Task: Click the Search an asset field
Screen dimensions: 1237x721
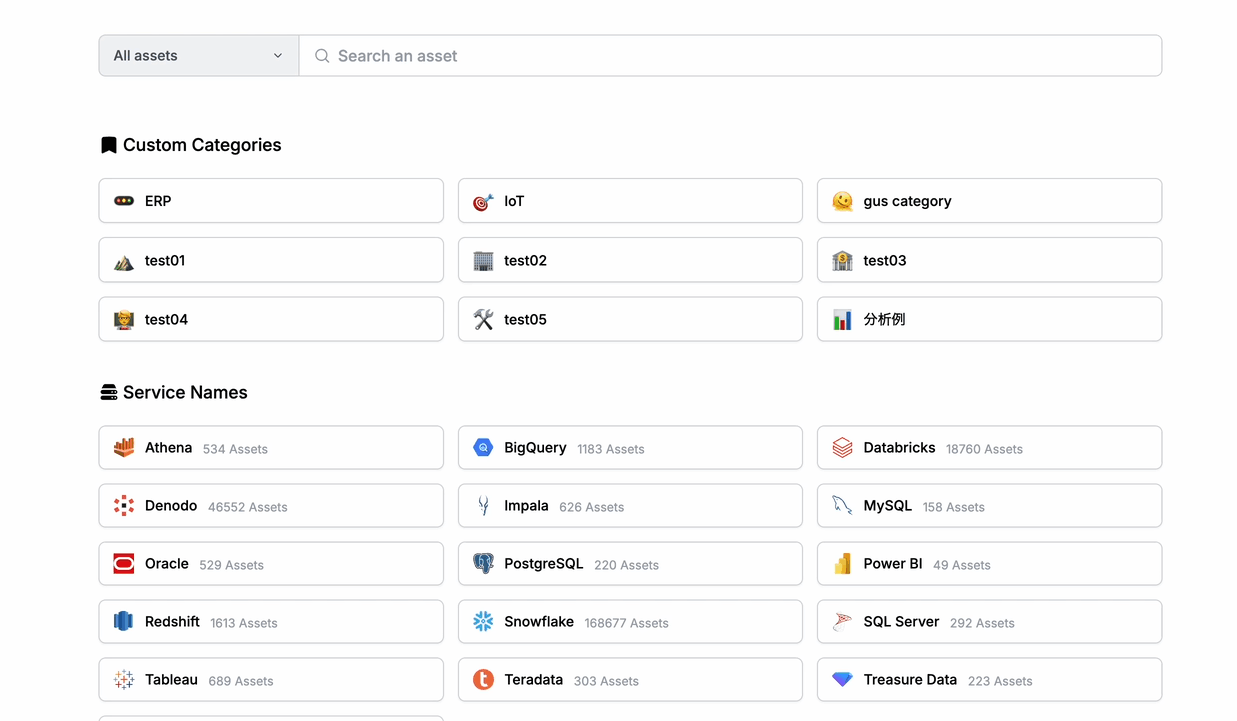Action: [731, 56]
